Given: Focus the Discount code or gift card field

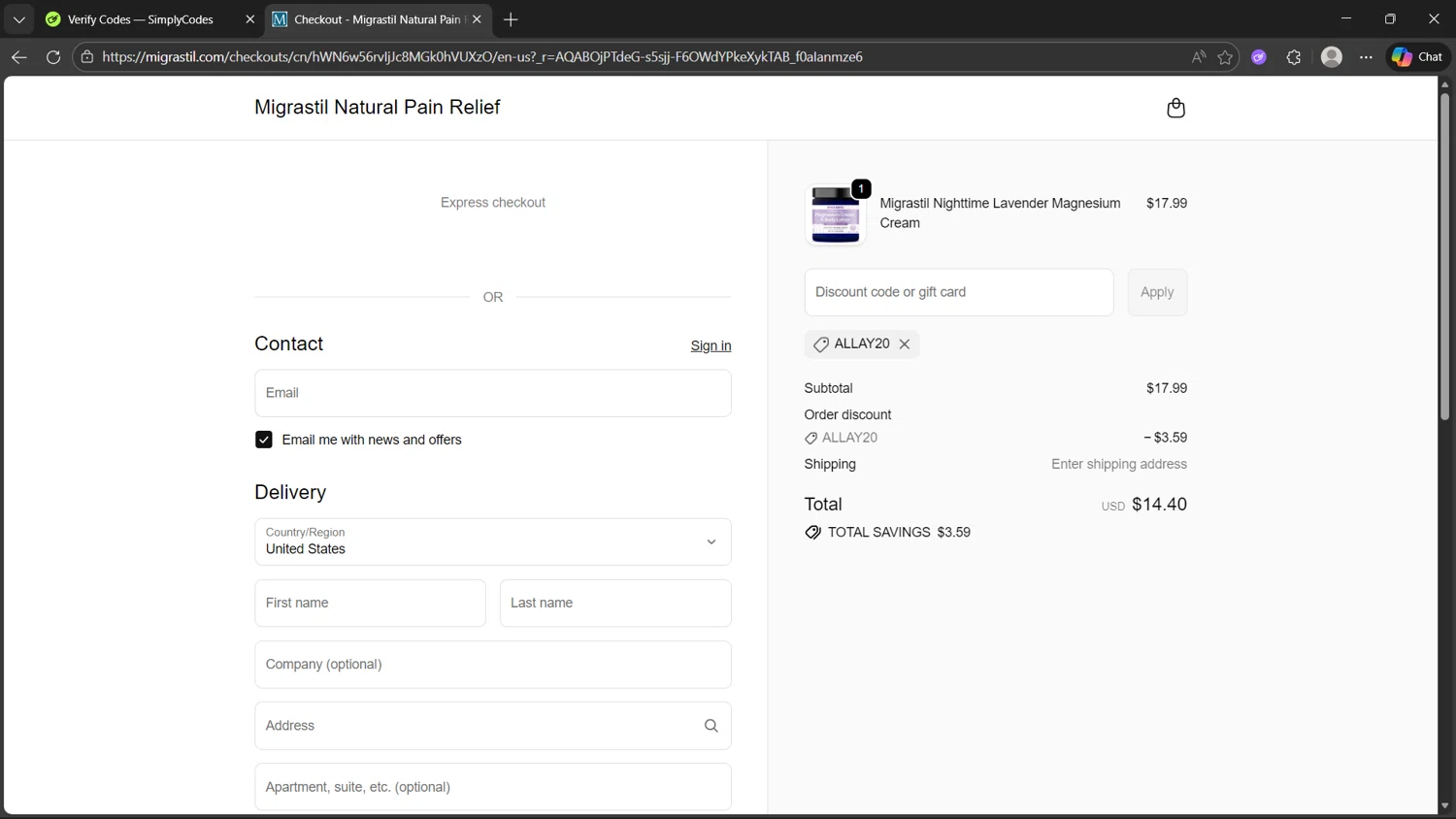Looking at the screenshot, I should coord(959,292).
